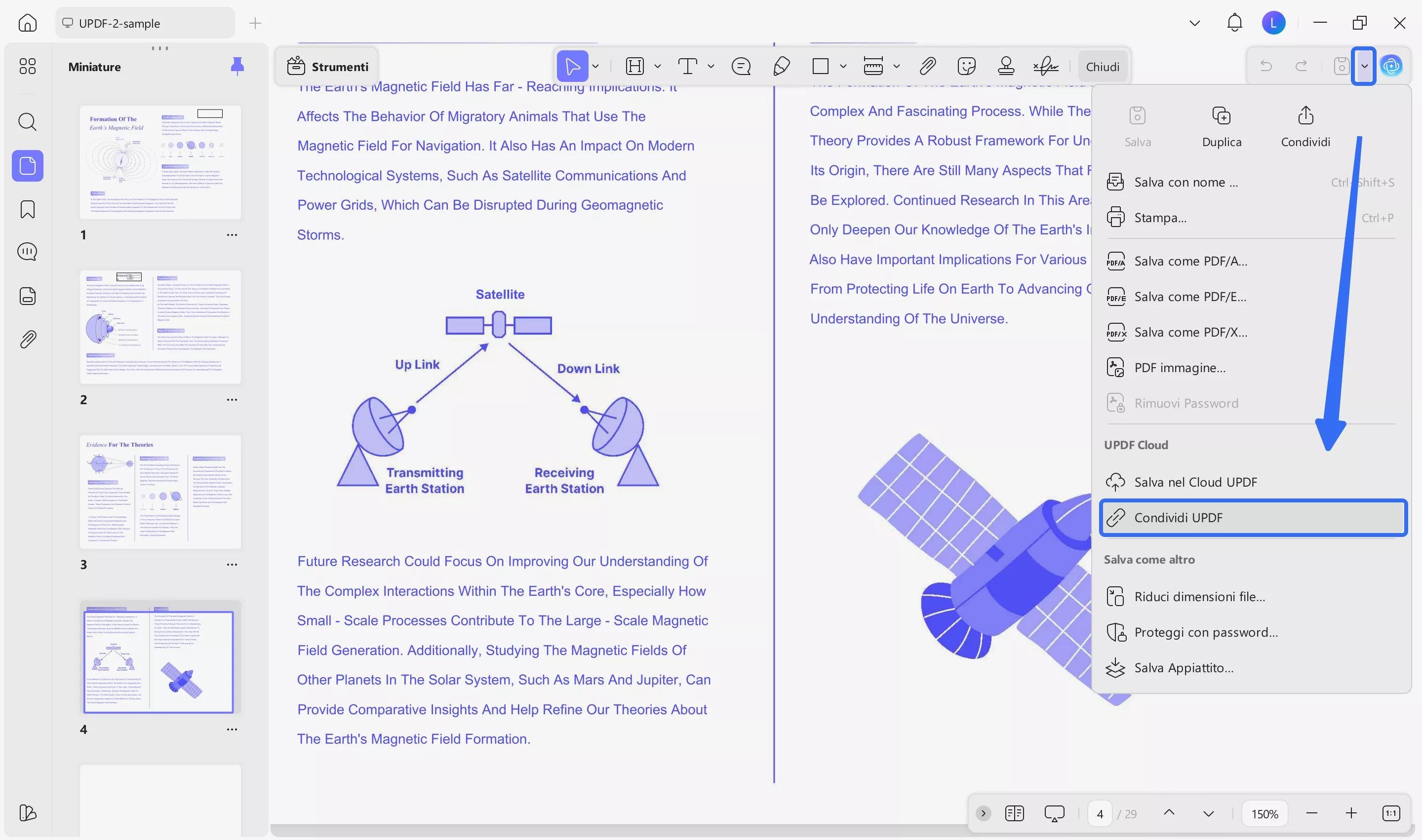This screenshot has height=840, width=1422.
Task: Open the bookmarks sidebar panel
Action: 27,209
